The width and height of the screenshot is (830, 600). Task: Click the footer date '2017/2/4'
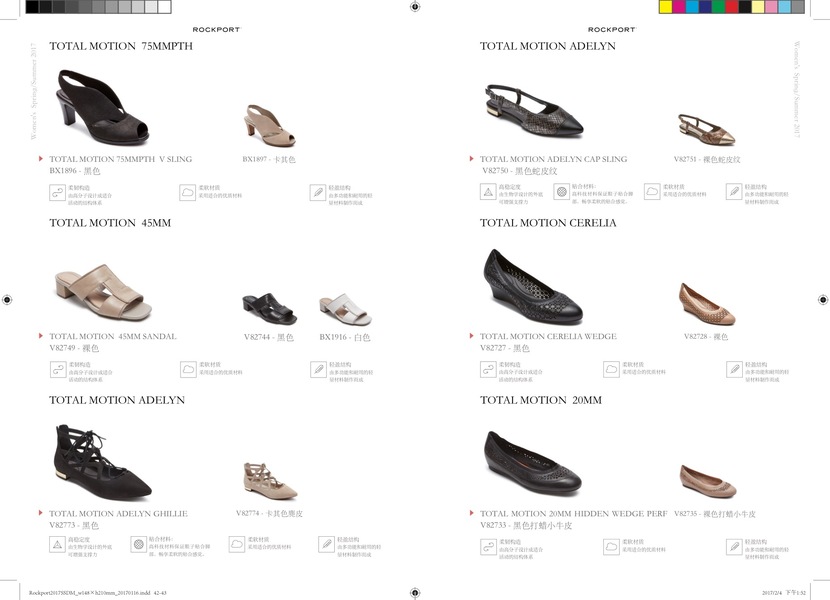(771, 593)
